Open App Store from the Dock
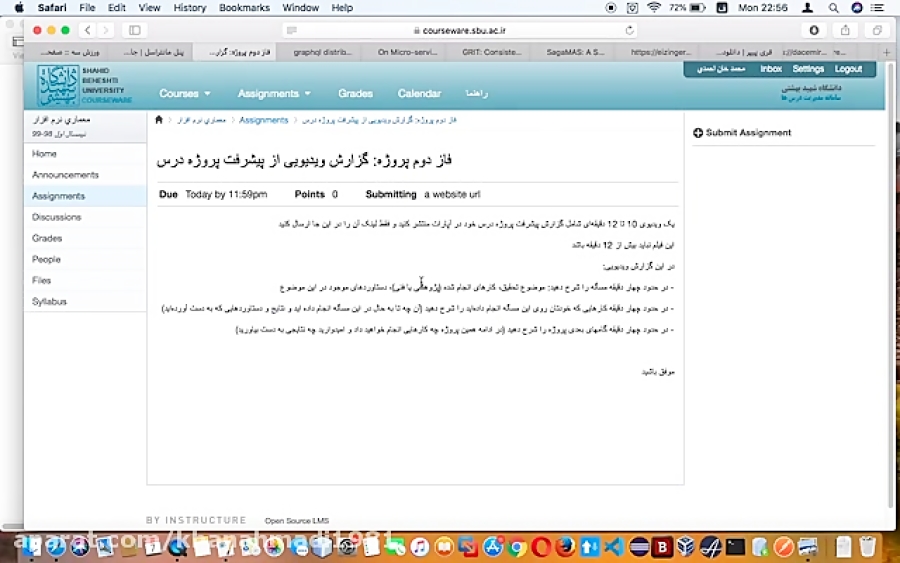The image size is (900, 563). tap(492, 546)
